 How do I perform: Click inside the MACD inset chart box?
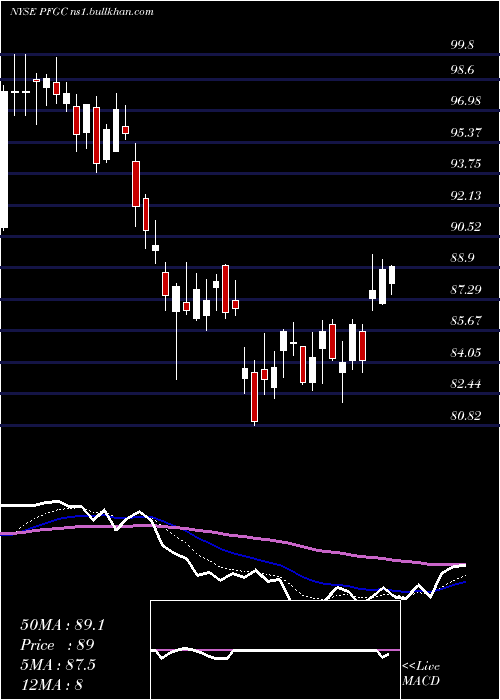[x=275, y=650]
